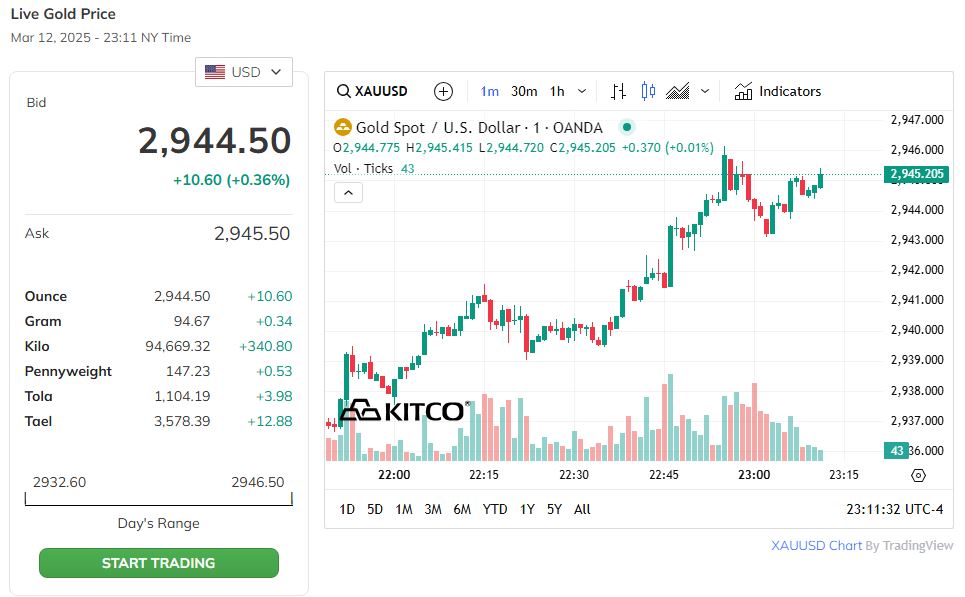Click the START TRADING button

(159, 563)
